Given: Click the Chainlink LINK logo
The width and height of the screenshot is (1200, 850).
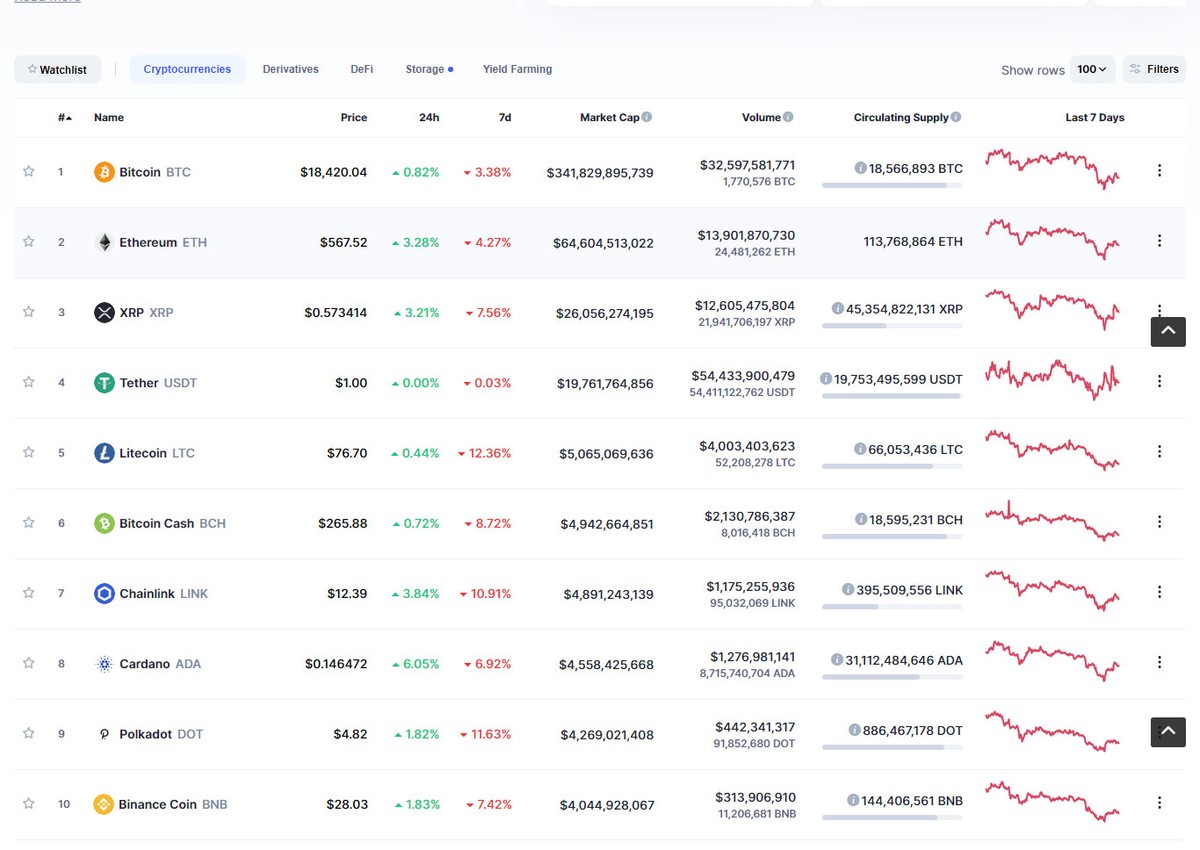Looking at the screenshot, I should (x=104, y=593).
